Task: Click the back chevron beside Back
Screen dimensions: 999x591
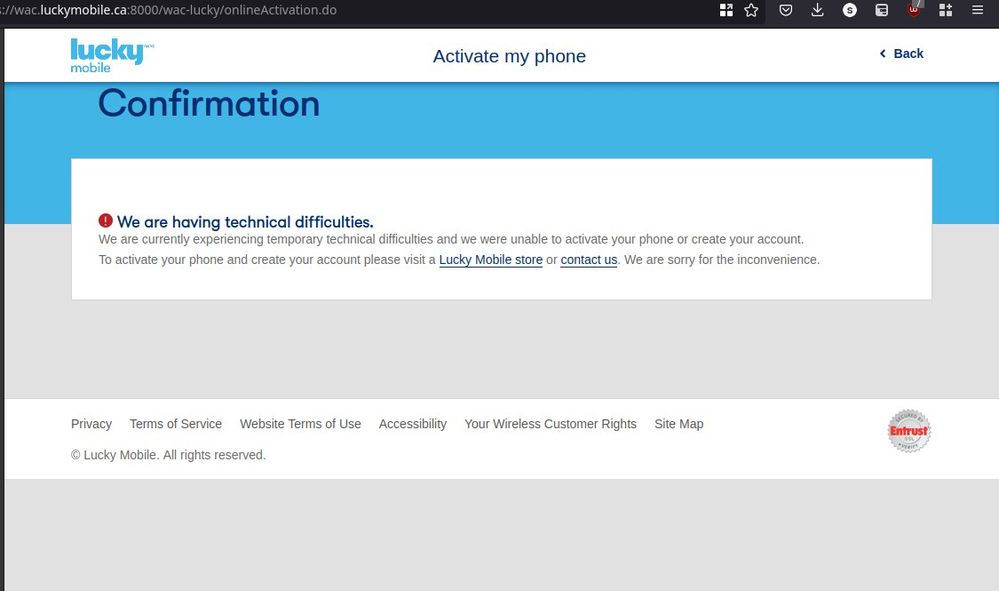Action: [x=882, y=53]
